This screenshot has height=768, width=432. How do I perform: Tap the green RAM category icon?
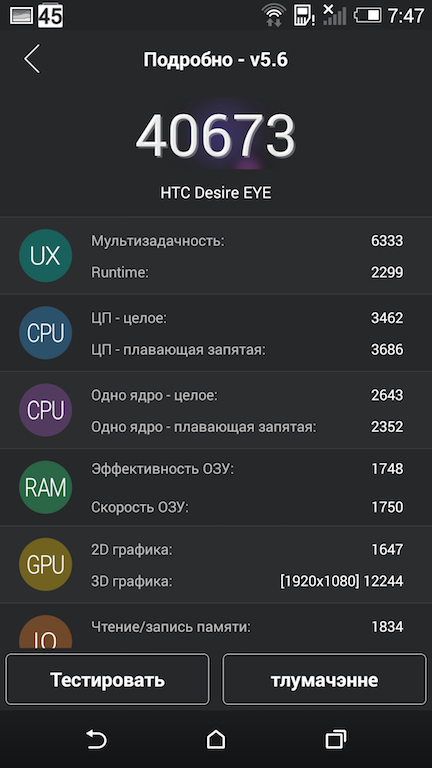coord(46,487)
